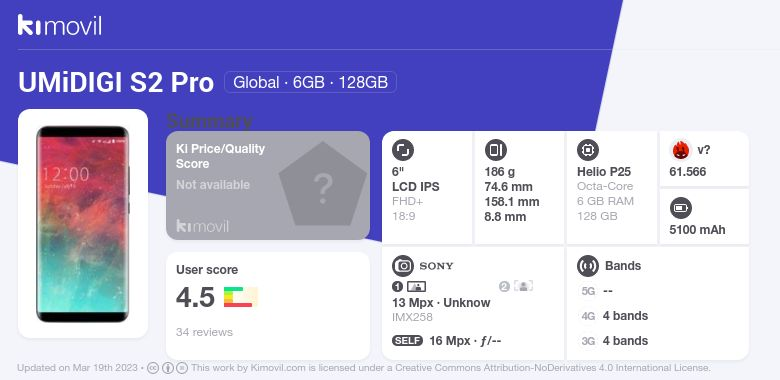Click the user score rating bar chart

point(241,297)
